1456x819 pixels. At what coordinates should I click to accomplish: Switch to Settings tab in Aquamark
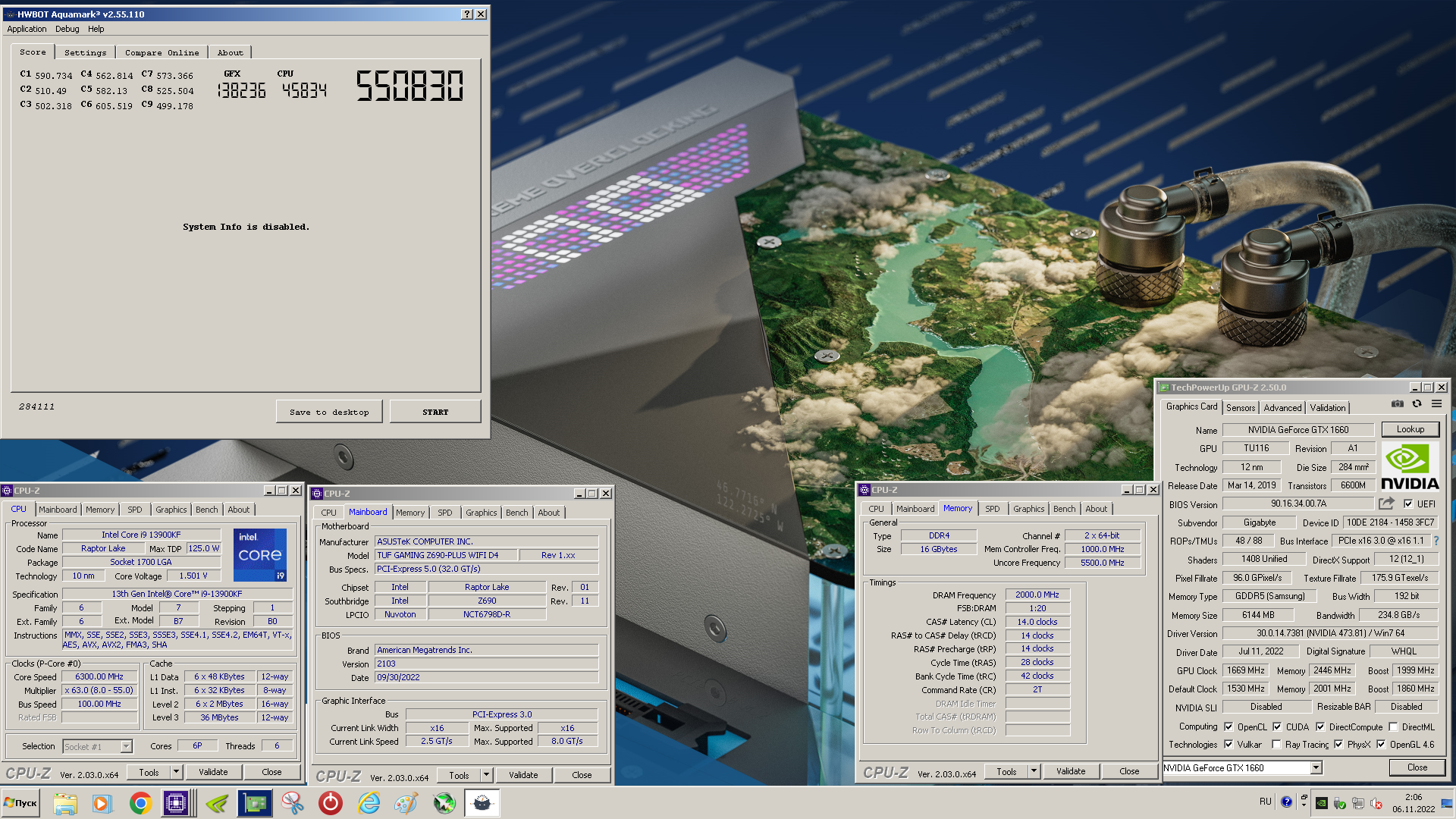85,52
